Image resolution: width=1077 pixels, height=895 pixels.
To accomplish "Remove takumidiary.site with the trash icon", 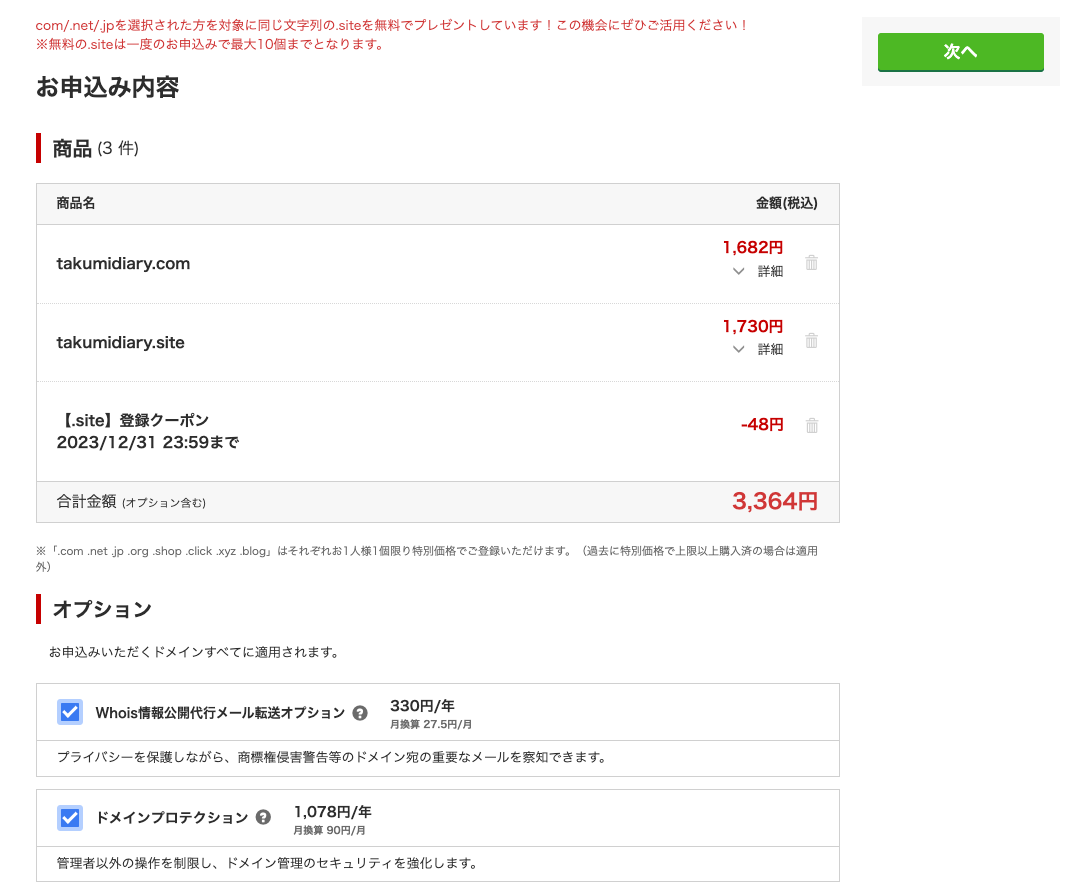I will [x=811, y=341].
